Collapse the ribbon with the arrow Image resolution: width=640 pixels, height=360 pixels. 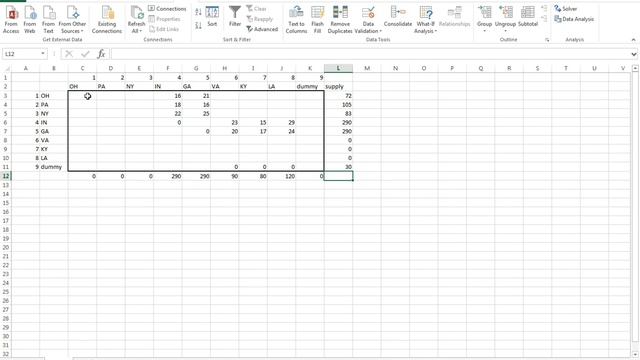633,40
